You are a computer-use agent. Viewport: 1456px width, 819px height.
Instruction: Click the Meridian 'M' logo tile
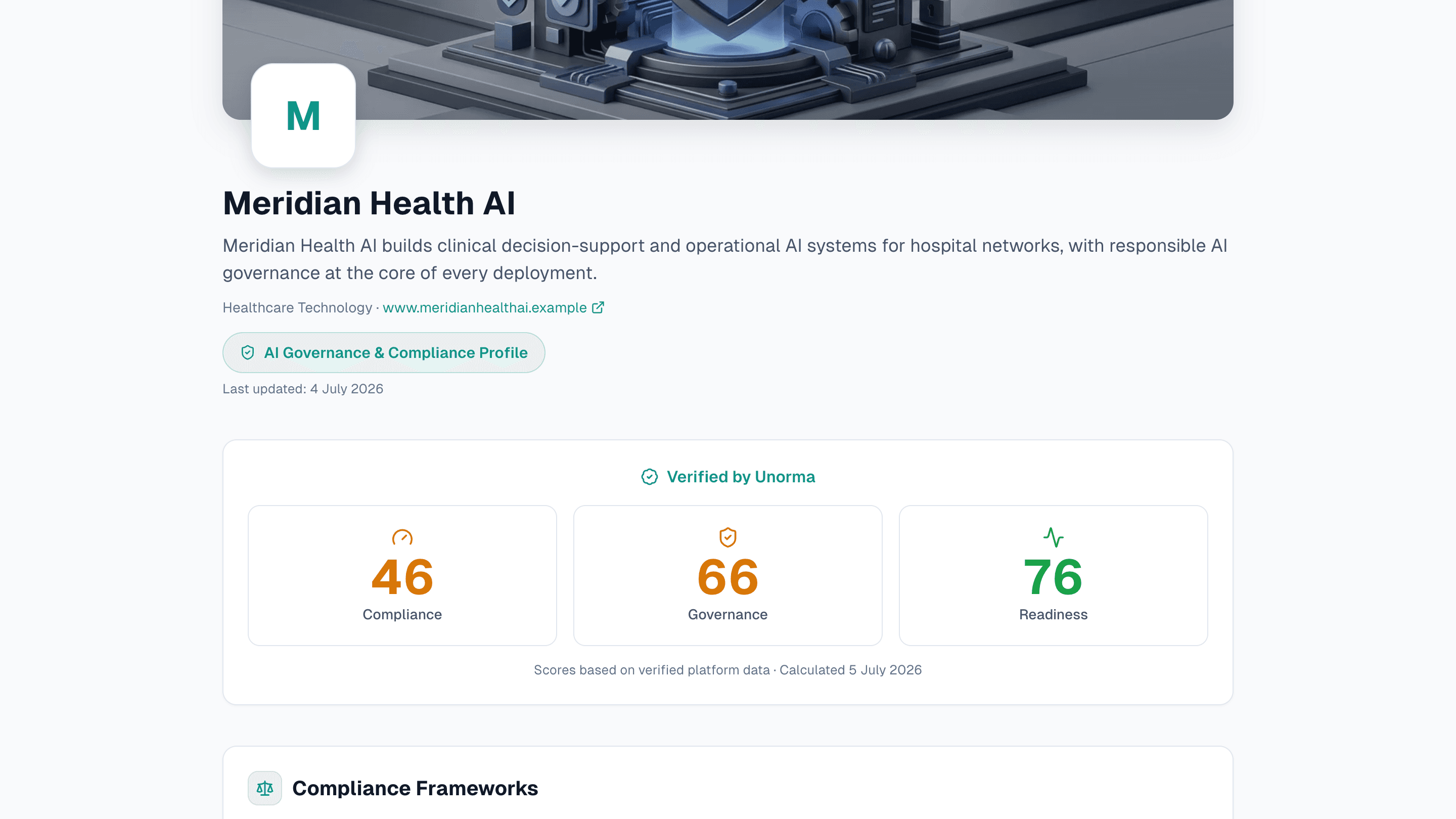[303, 115]
